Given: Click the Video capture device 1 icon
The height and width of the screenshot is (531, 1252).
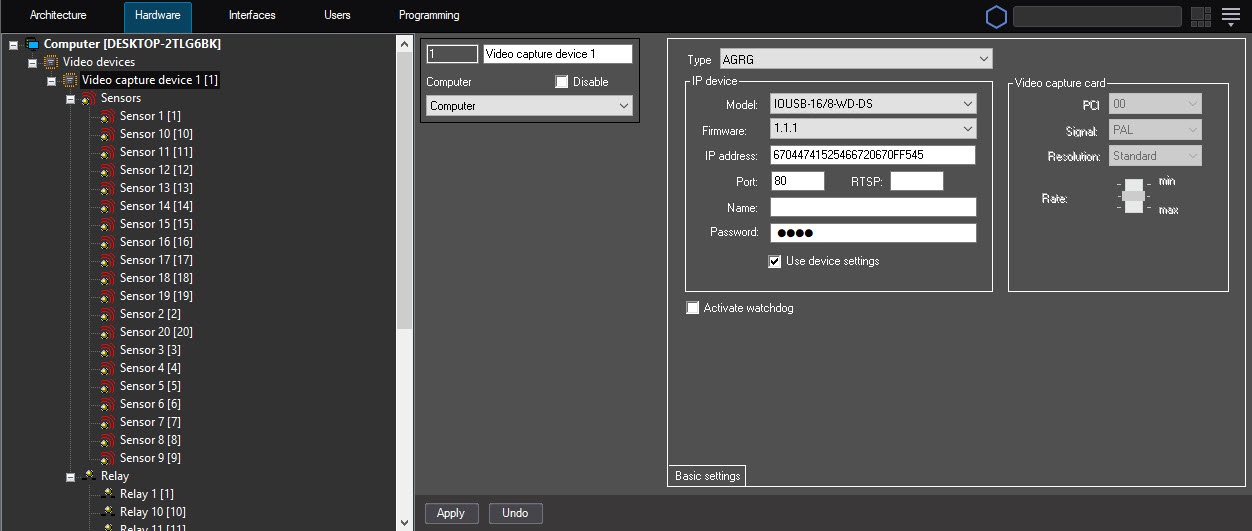Looking at the screenshot, I should click(70, 80).
